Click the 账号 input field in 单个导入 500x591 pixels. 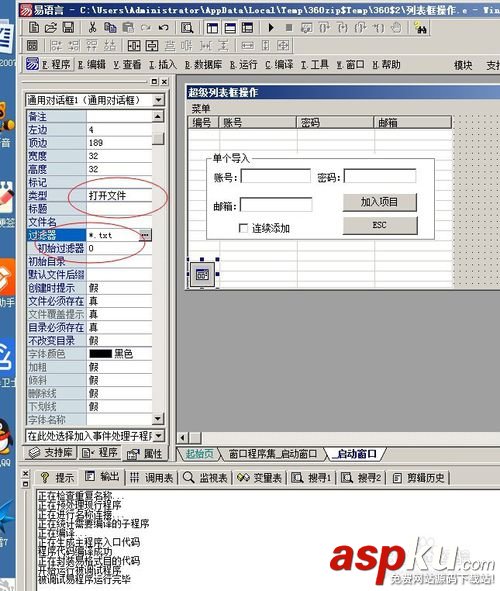(275, 176)
